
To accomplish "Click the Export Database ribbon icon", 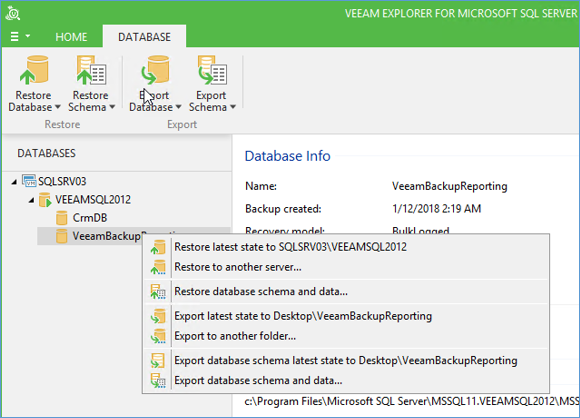I will click(x=155, y=70).
